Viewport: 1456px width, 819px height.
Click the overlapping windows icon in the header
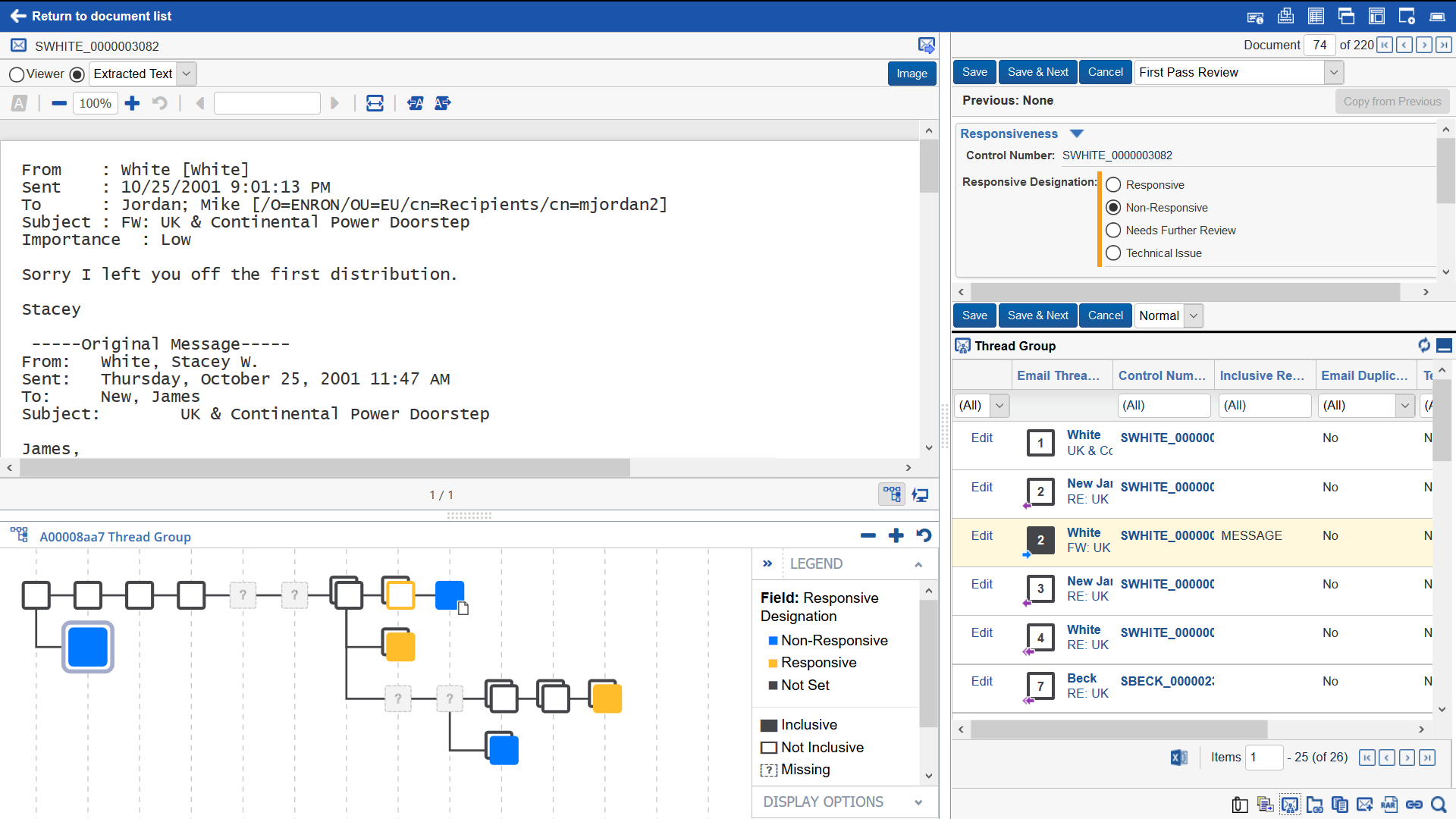[1346, 16]
